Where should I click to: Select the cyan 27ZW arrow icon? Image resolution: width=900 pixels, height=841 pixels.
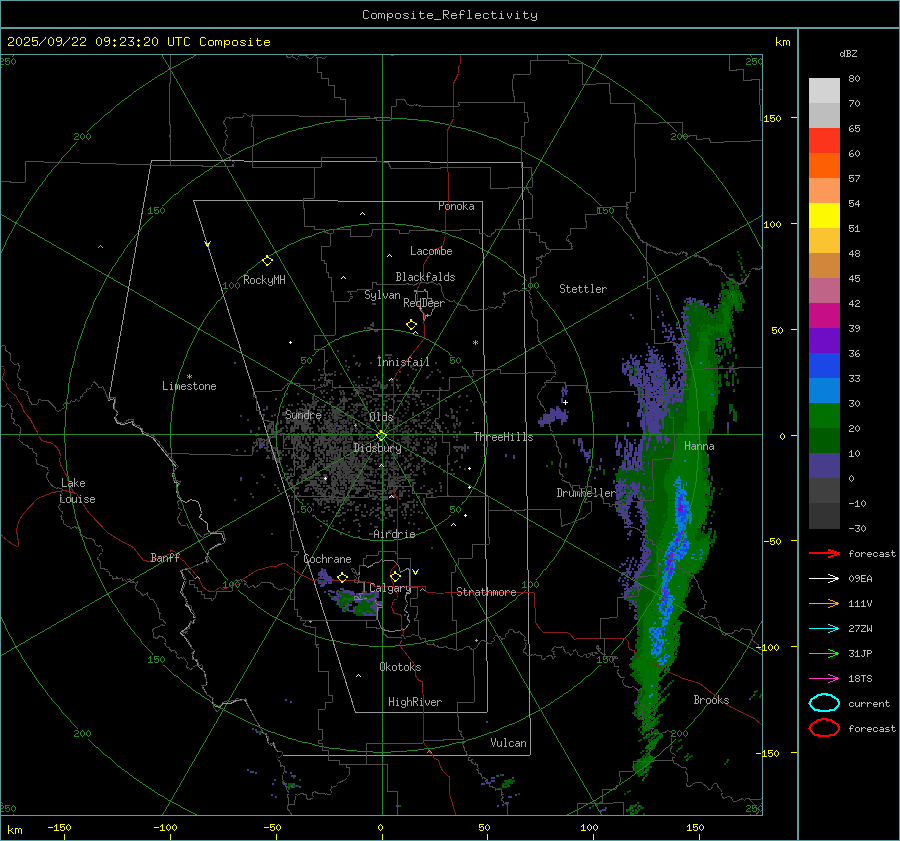pos(824,628)
